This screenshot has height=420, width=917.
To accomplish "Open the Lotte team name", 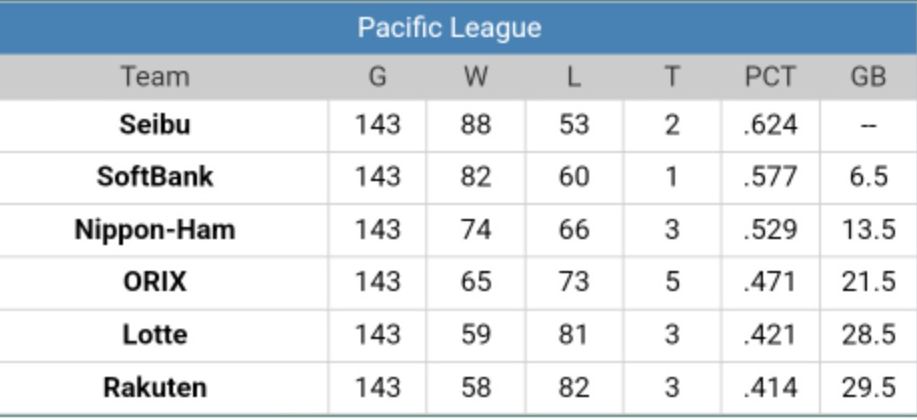I will point(154,334).
